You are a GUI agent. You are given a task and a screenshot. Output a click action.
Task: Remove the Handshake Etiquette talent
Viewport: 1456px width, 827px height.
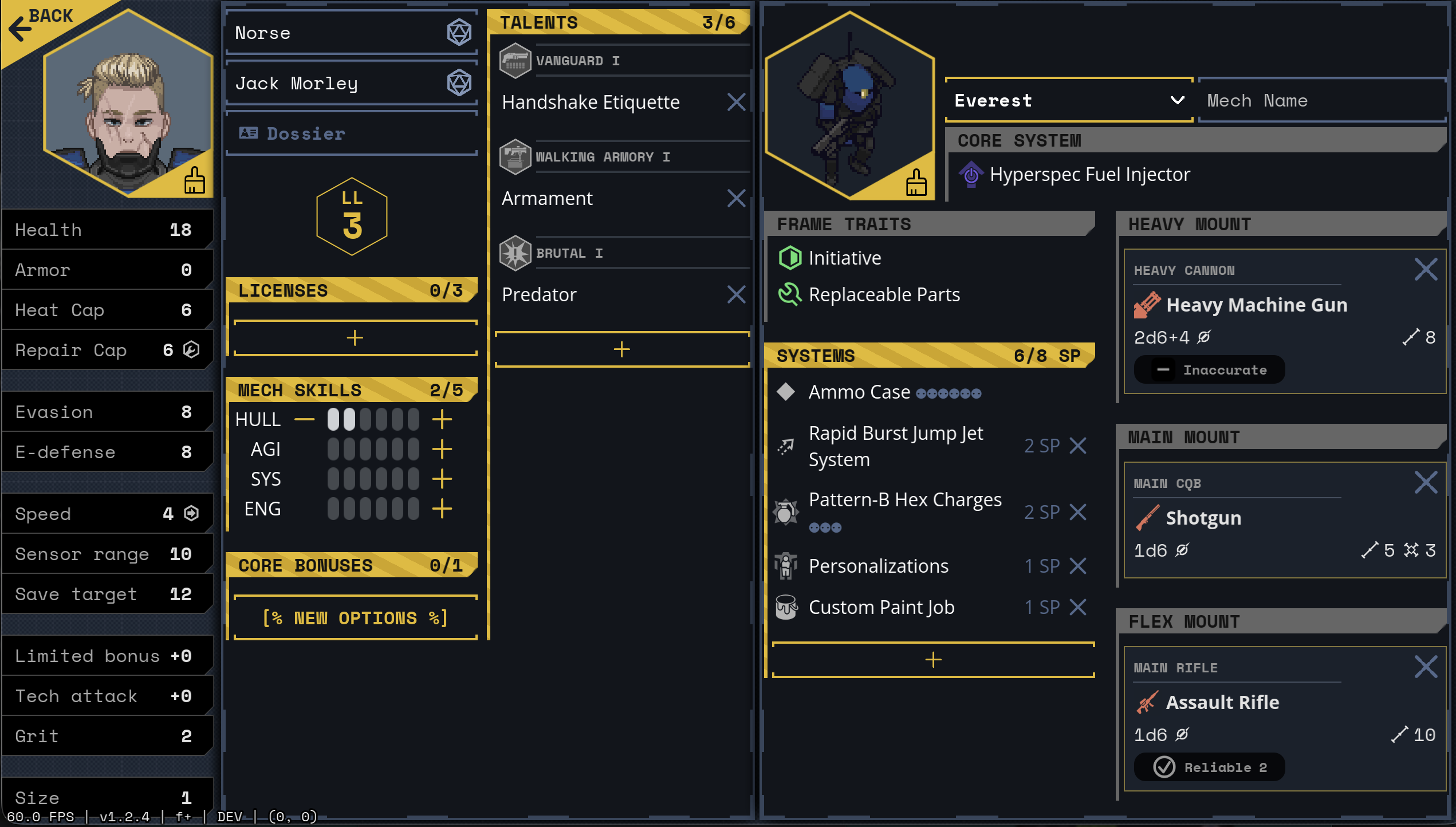click(736, 102)
